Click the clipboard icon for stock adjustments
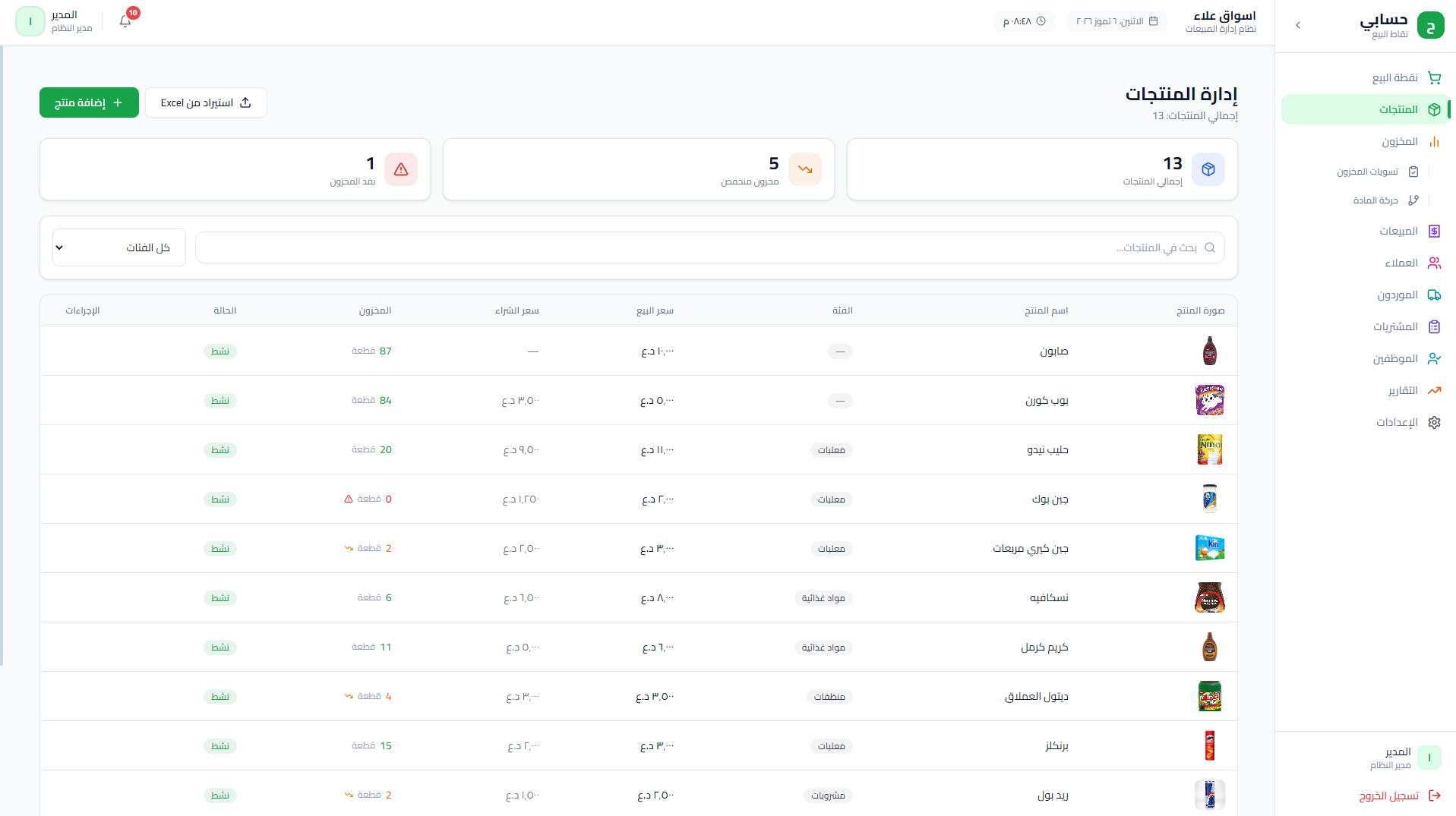Viewport: 1456px width, 816px height. click(x=1413, y=172)
